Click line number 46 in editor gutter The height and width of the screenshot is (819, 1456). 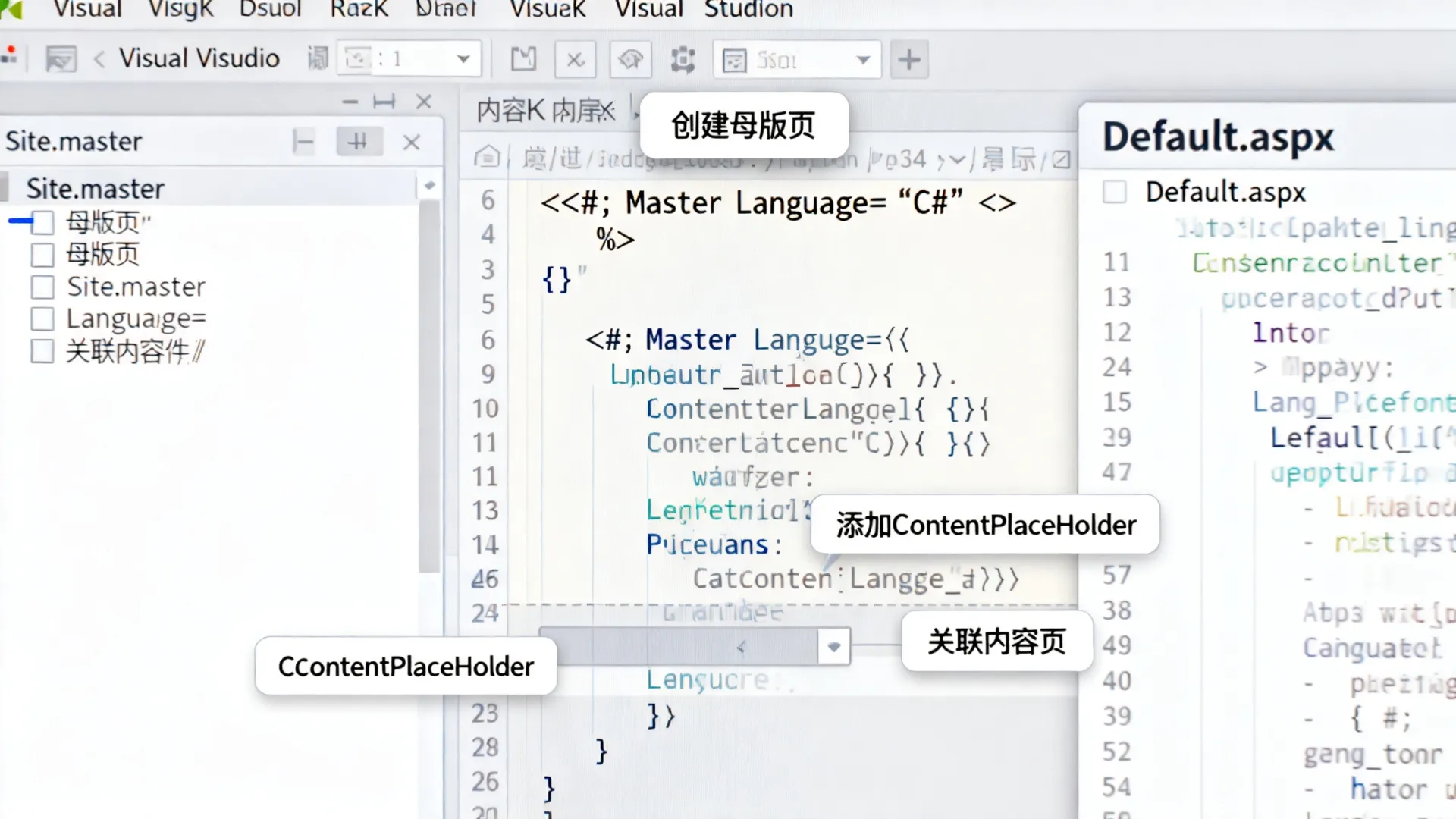coord(485,579)
